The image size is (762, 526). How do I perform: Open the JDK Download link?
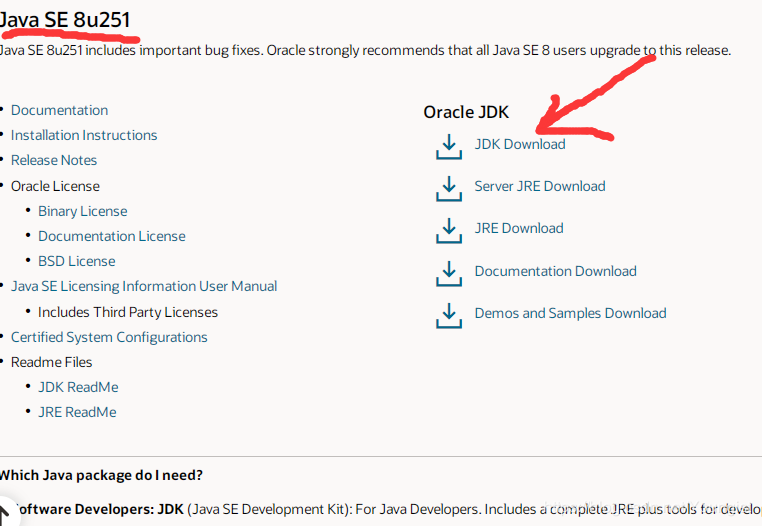click(520, 144)
